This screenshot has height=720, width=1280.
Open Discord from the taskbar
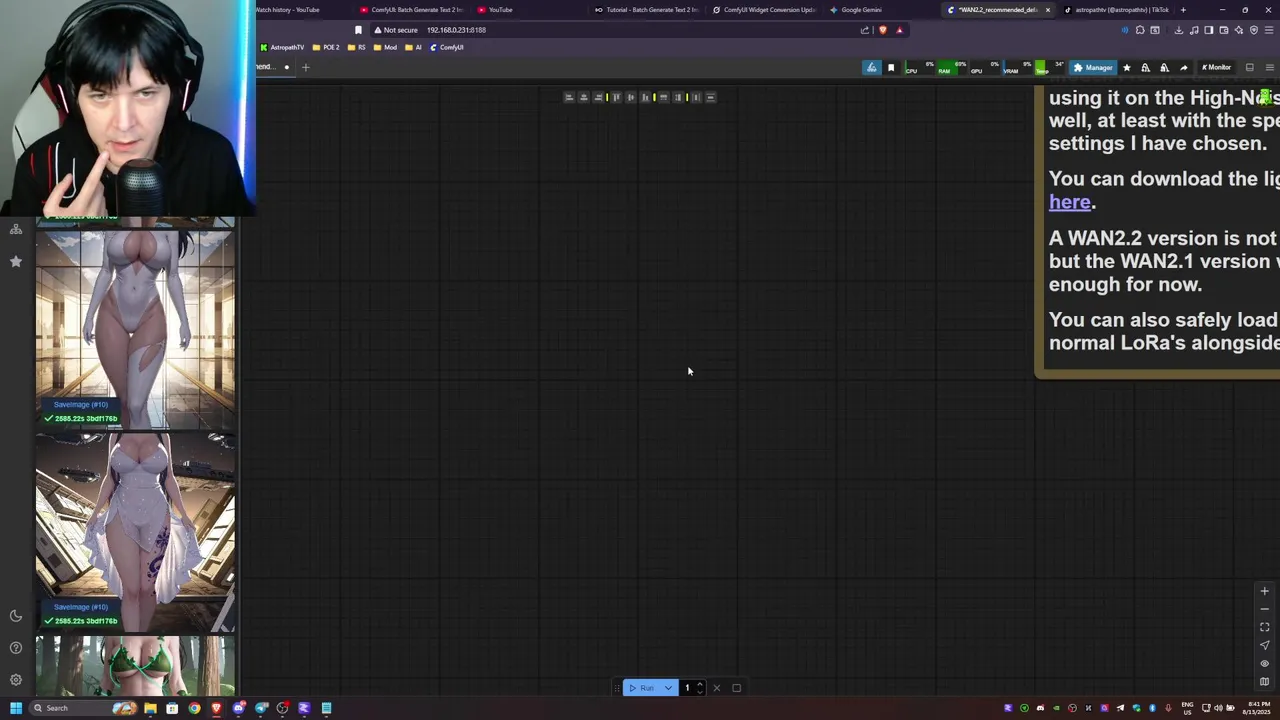coord(238,708)
